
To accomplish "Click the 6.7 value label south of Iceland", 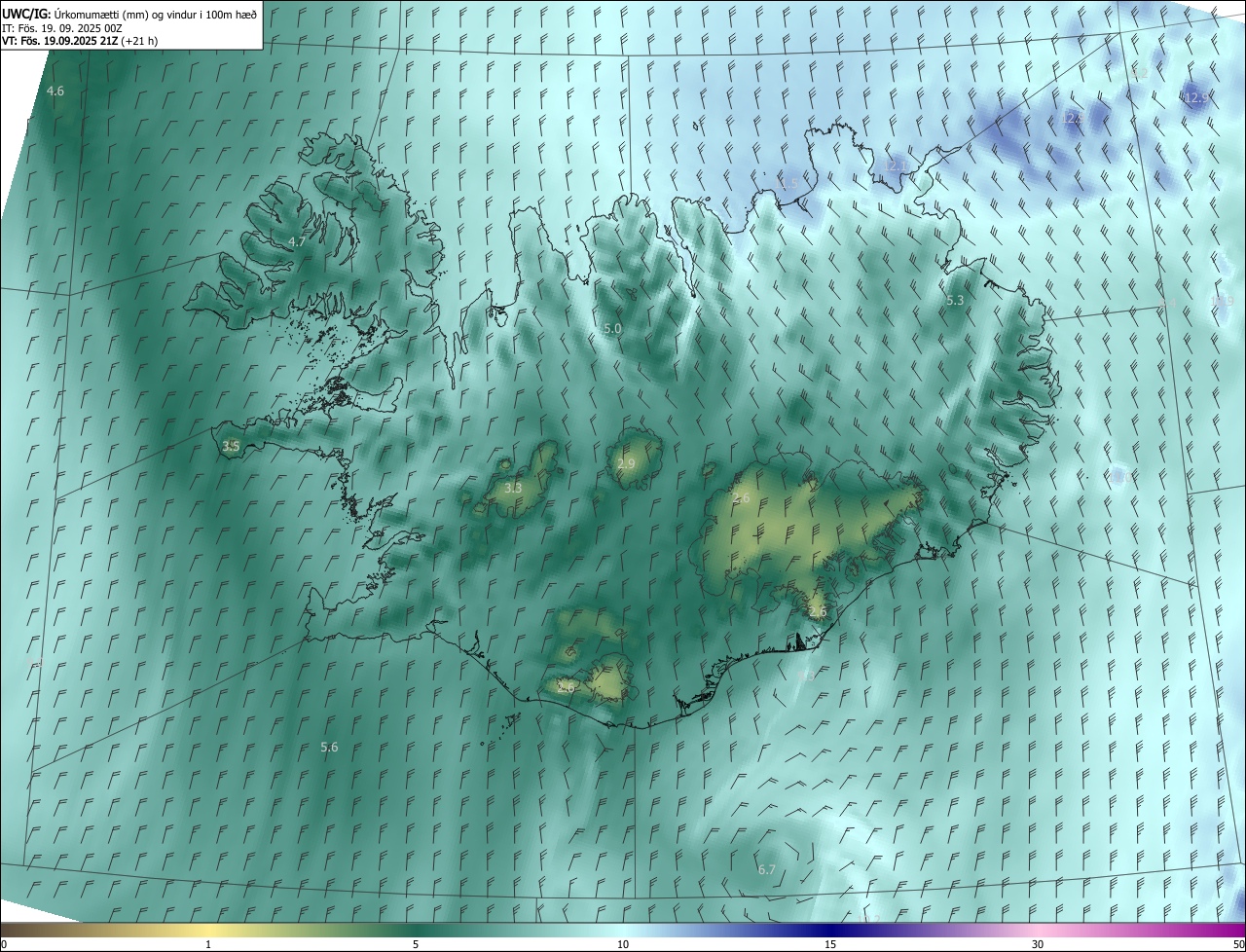I will (x=766, y=870).
